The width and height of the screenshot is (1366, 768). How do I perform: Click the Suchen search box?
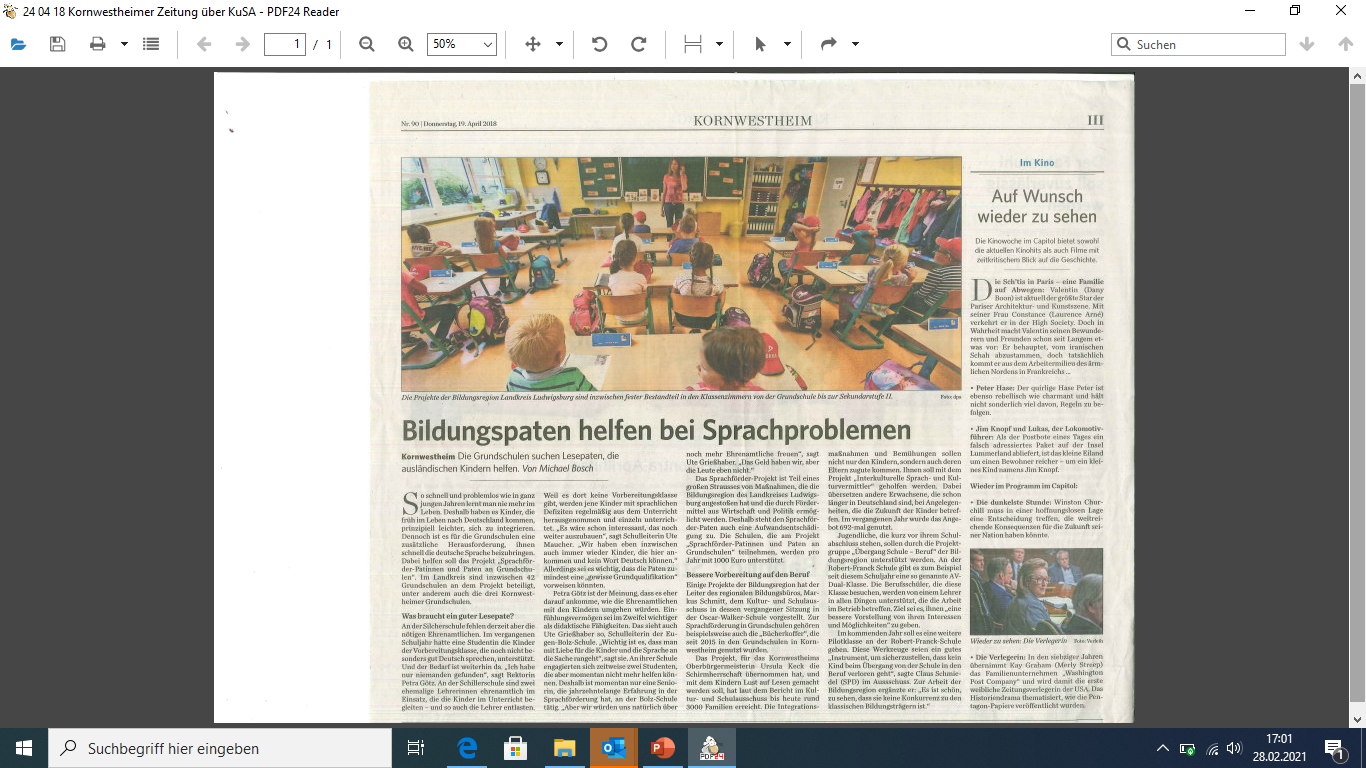1207,44
